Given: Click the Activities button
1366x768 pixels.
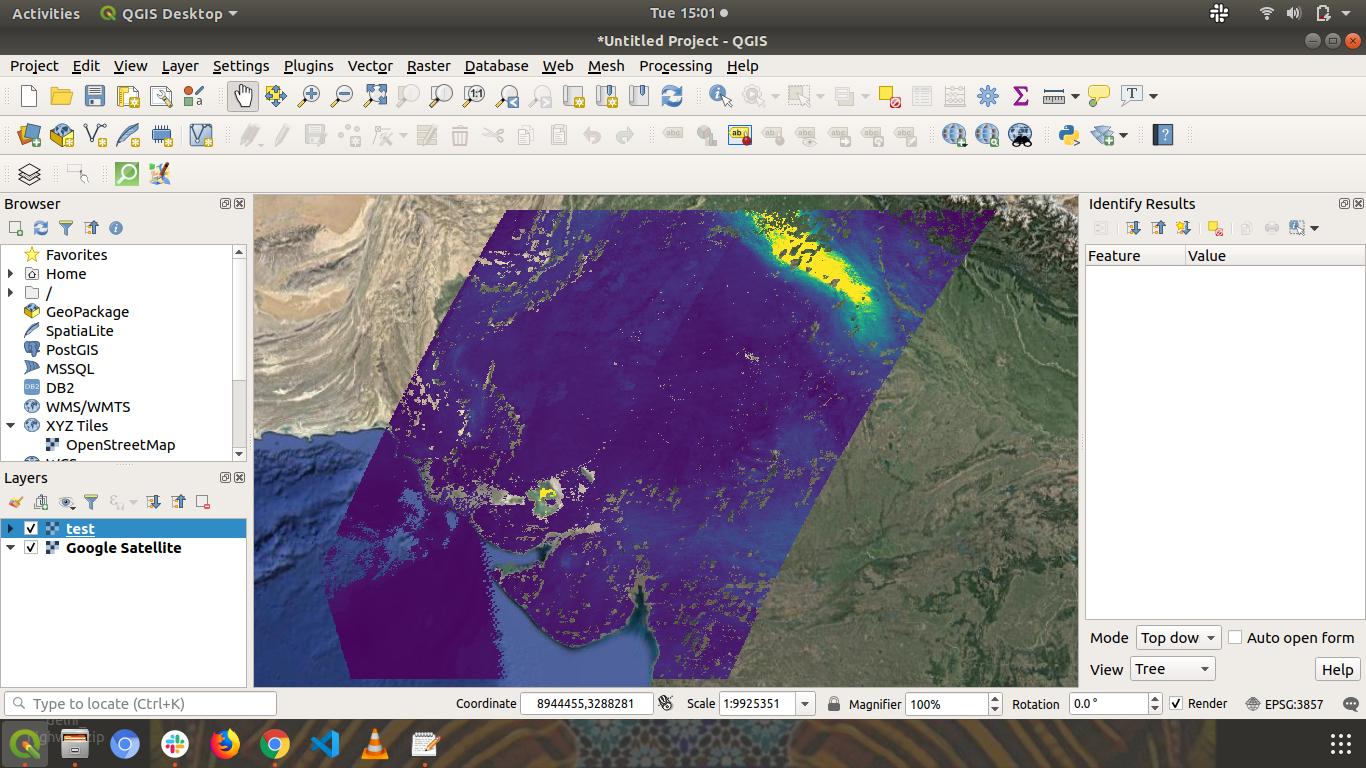Looking at the screenshot, I should tap(46, 13).
